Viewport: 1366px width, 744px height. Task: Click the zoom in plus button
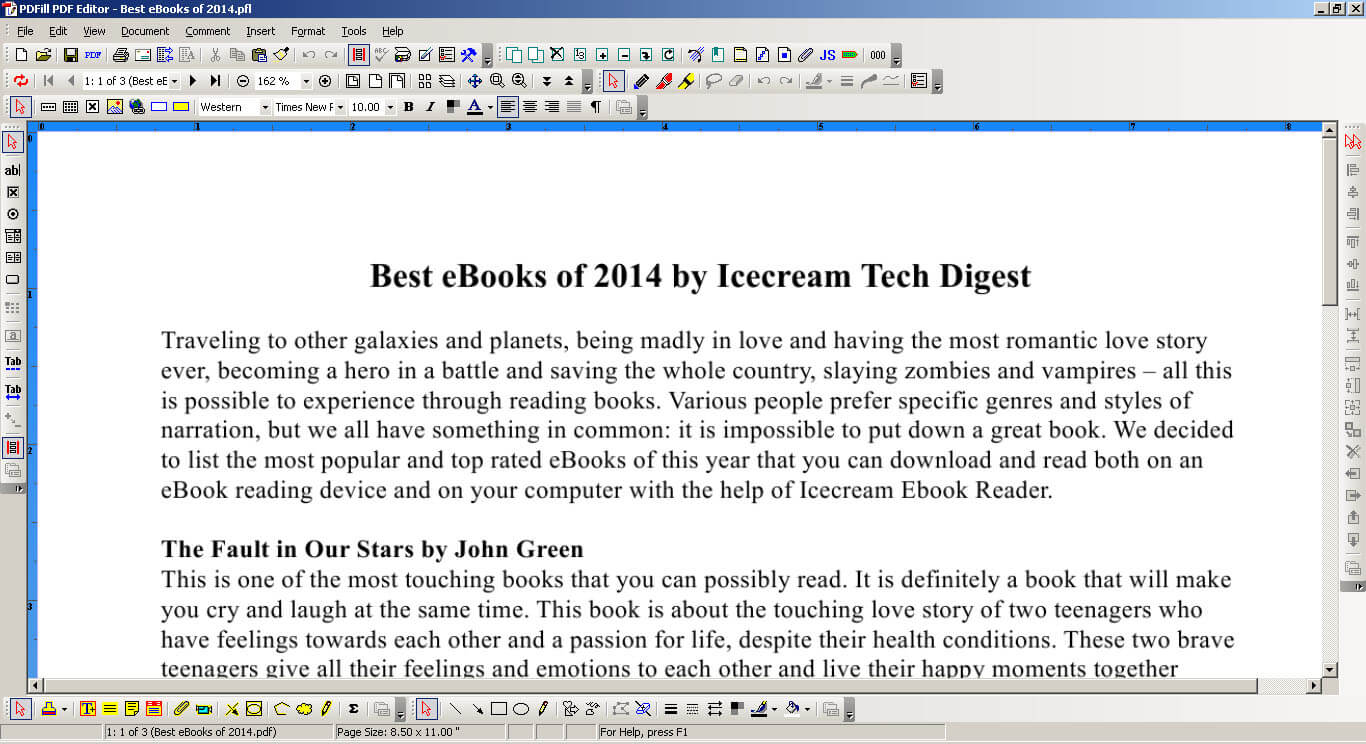coord(325,81)
